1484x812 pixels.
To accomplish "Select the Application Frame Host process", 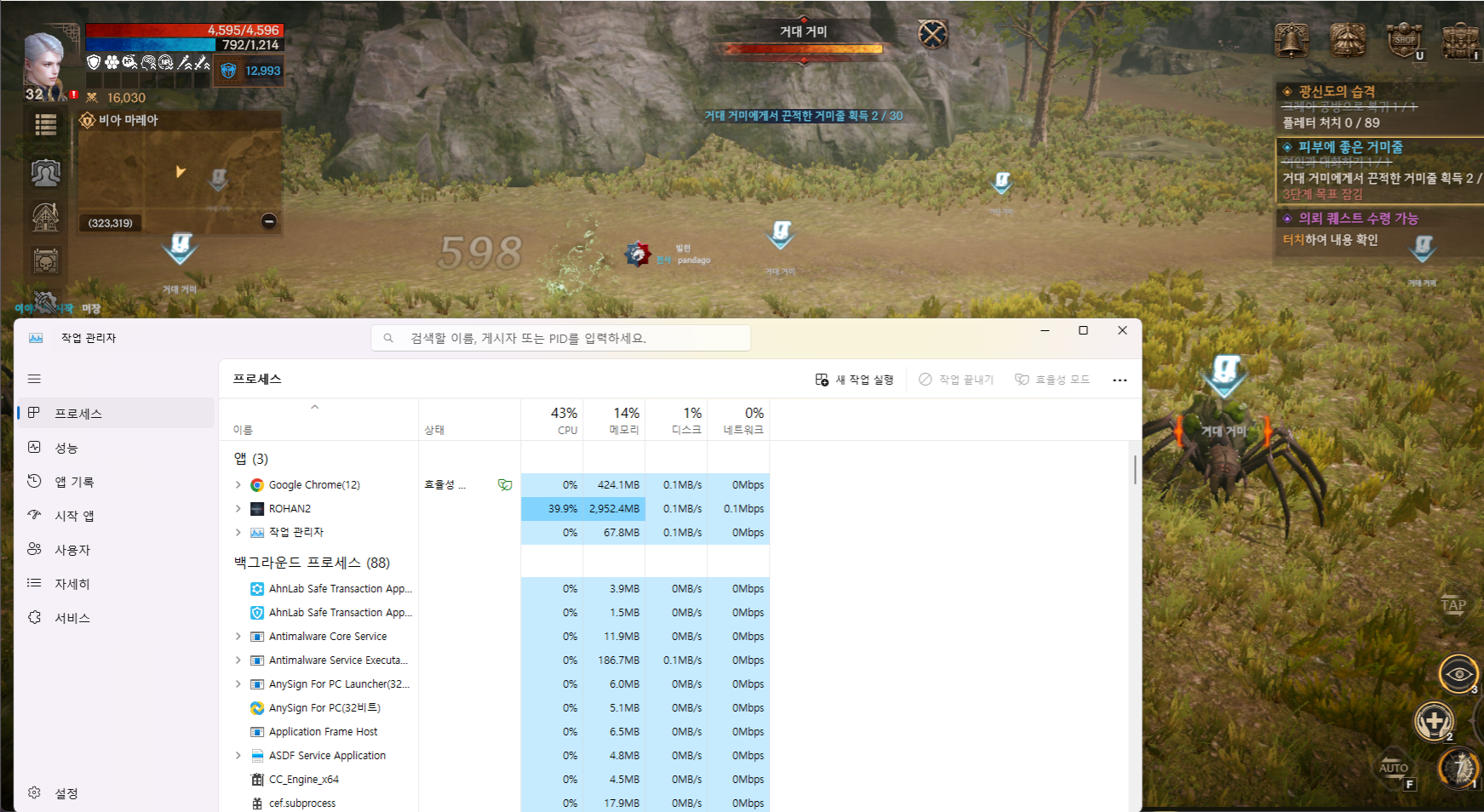I will tap(494, 732).
